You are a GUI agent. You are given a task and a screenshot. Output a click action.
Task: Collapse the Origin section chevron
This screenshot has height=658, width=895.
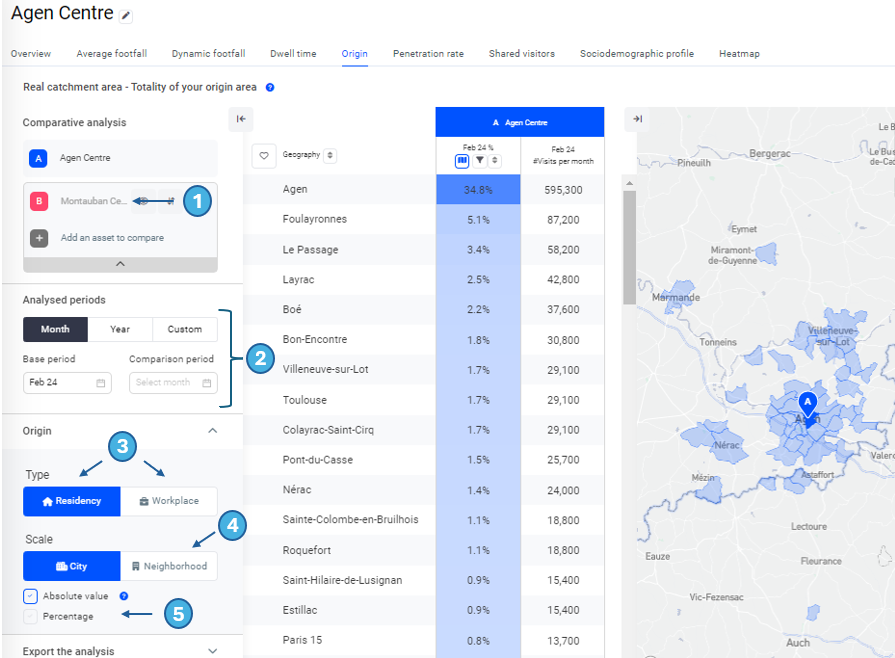pyautogui.click(x=212, y=431)
